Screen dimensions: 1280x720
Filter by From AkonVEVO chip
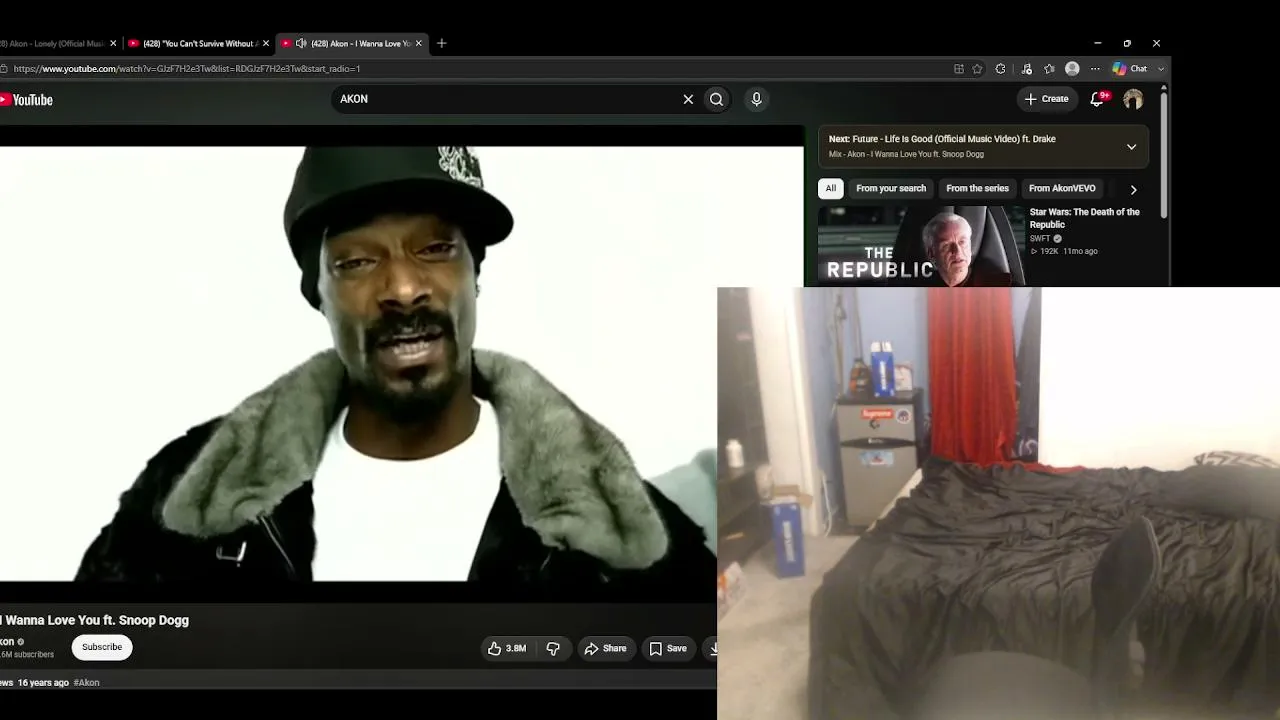[x=1062, y=188]
